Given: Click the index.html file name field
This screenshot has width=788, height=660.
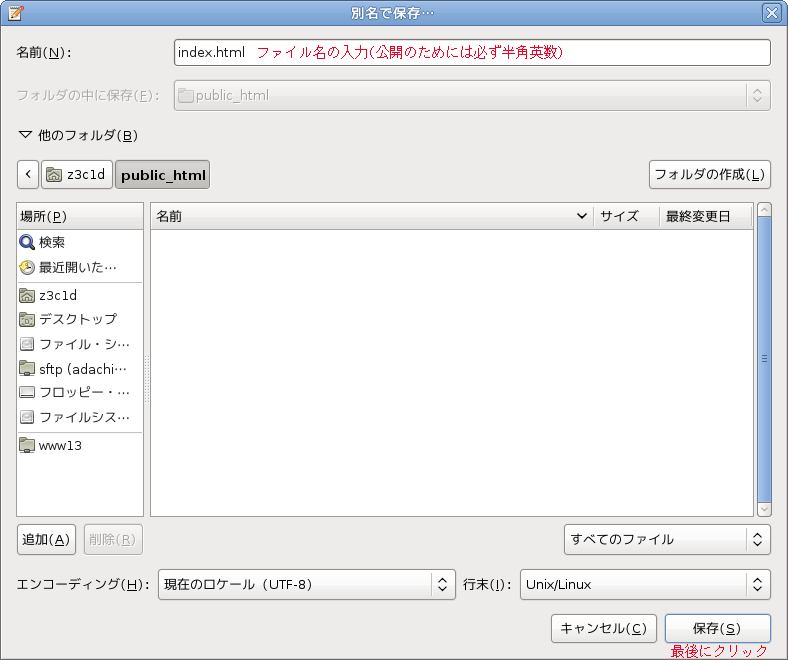Looking at the screenshot, I should (472, 52).
